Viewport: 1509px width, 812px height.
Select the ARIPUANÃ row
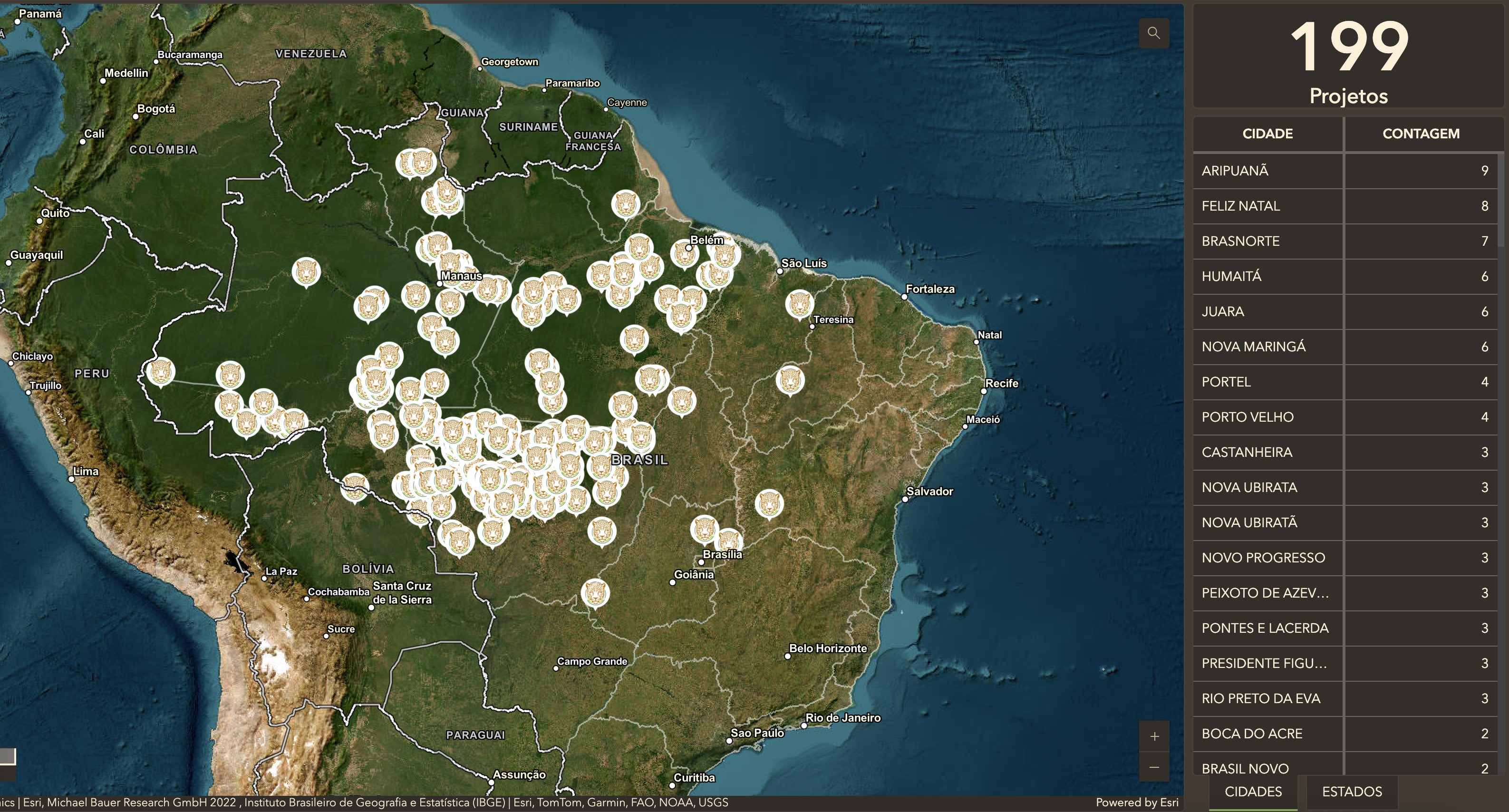pyautogui.click(x=1345, y=171)
